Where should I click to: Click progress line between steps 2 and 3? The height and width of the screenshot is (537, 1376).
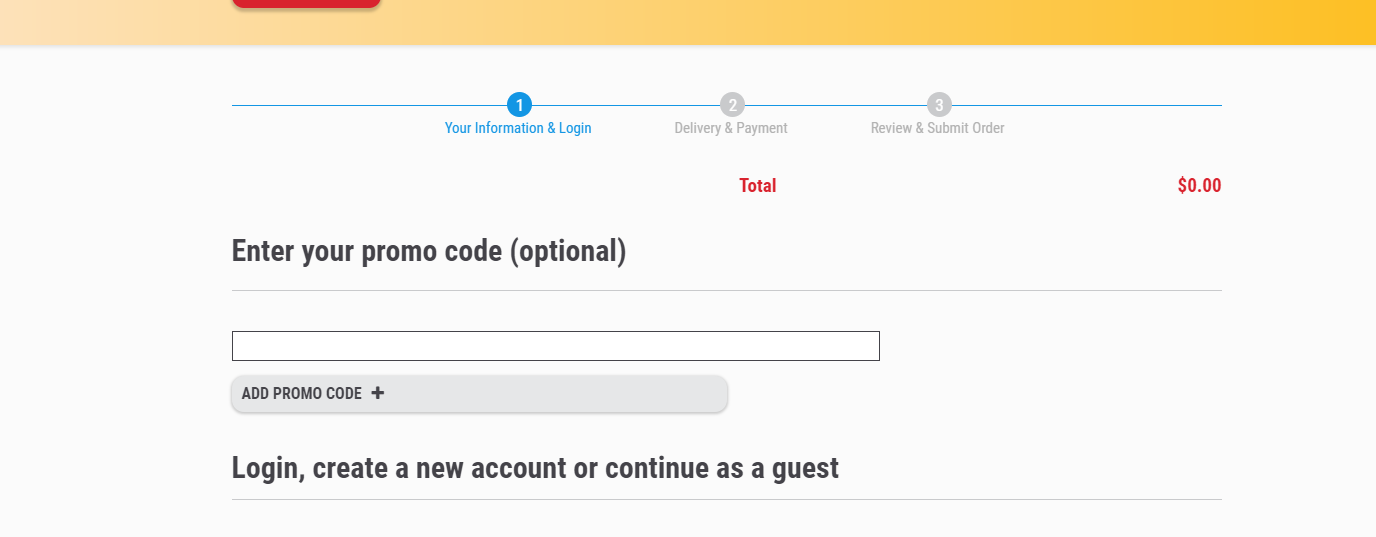point(835,105)
